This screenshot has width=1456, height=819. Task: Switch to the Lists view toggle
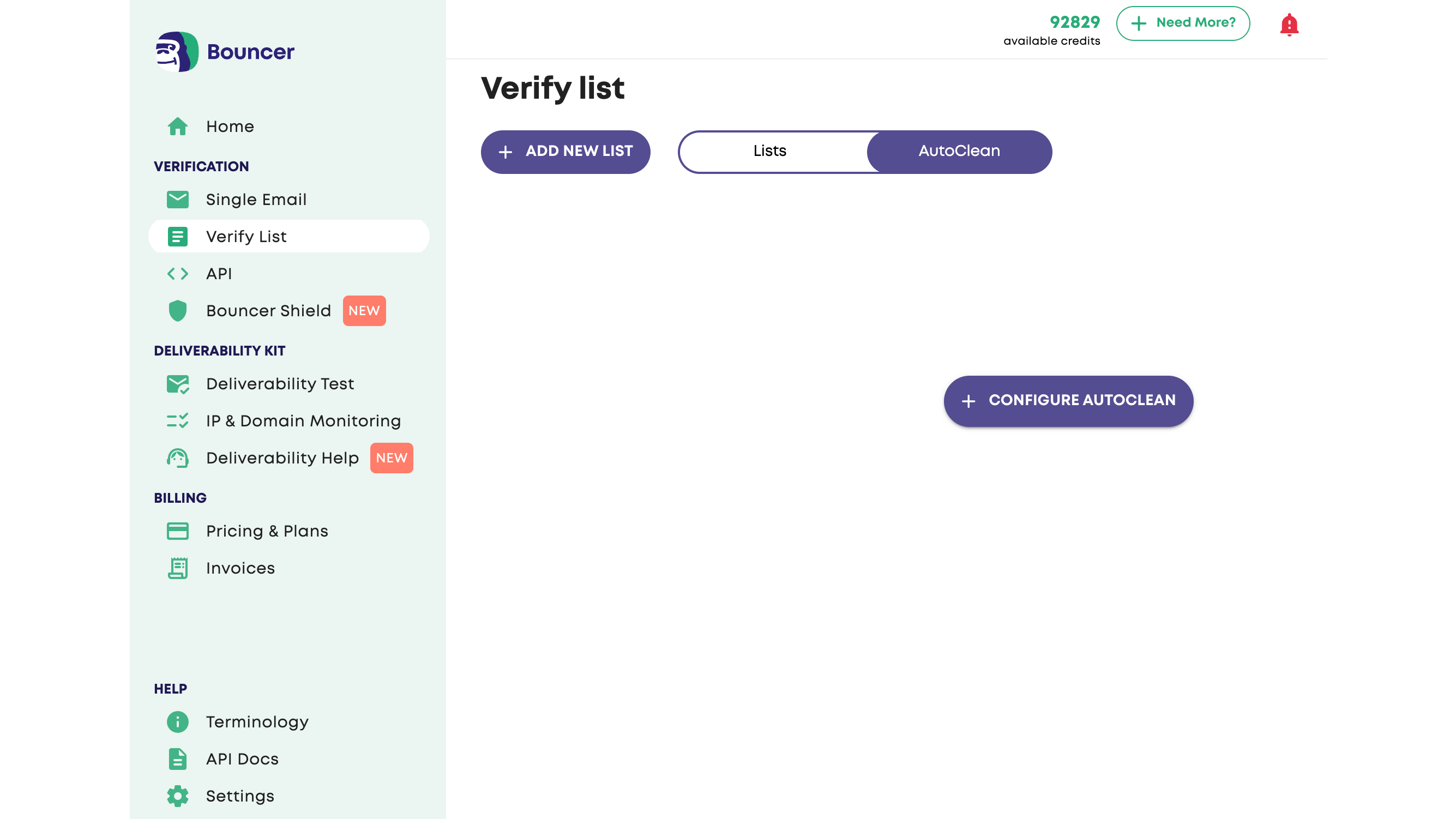(769, 152)
